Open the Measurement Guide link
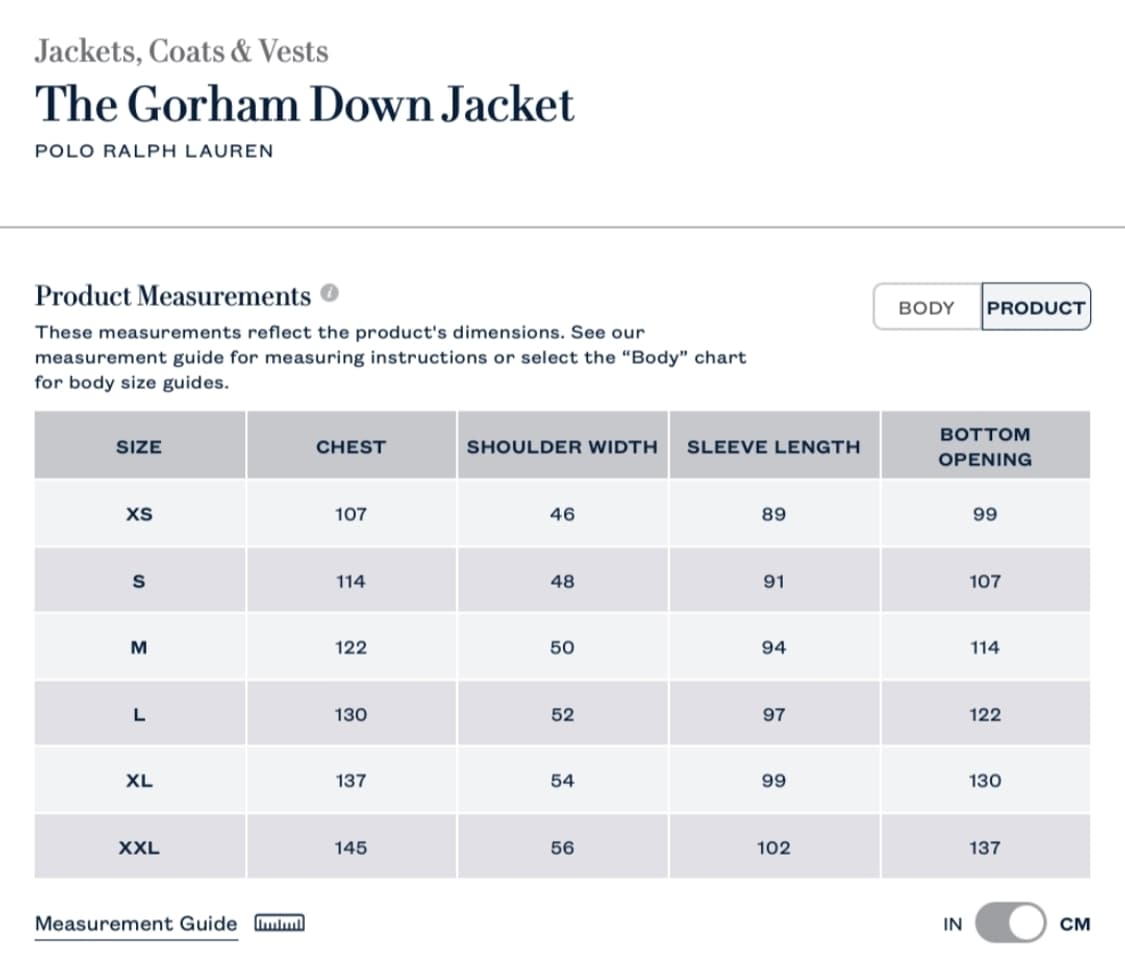Viewport: 1125px width, 958px height. [136, 923]
